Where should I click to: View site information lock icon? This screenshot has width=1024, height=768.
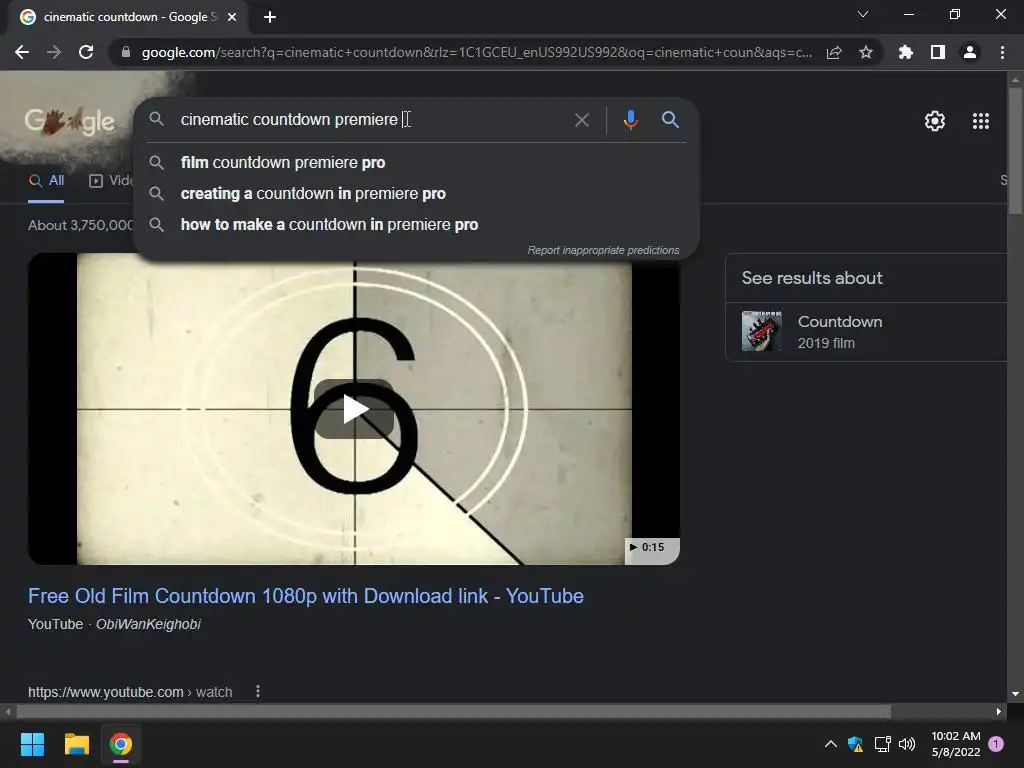tap(126, 52)
